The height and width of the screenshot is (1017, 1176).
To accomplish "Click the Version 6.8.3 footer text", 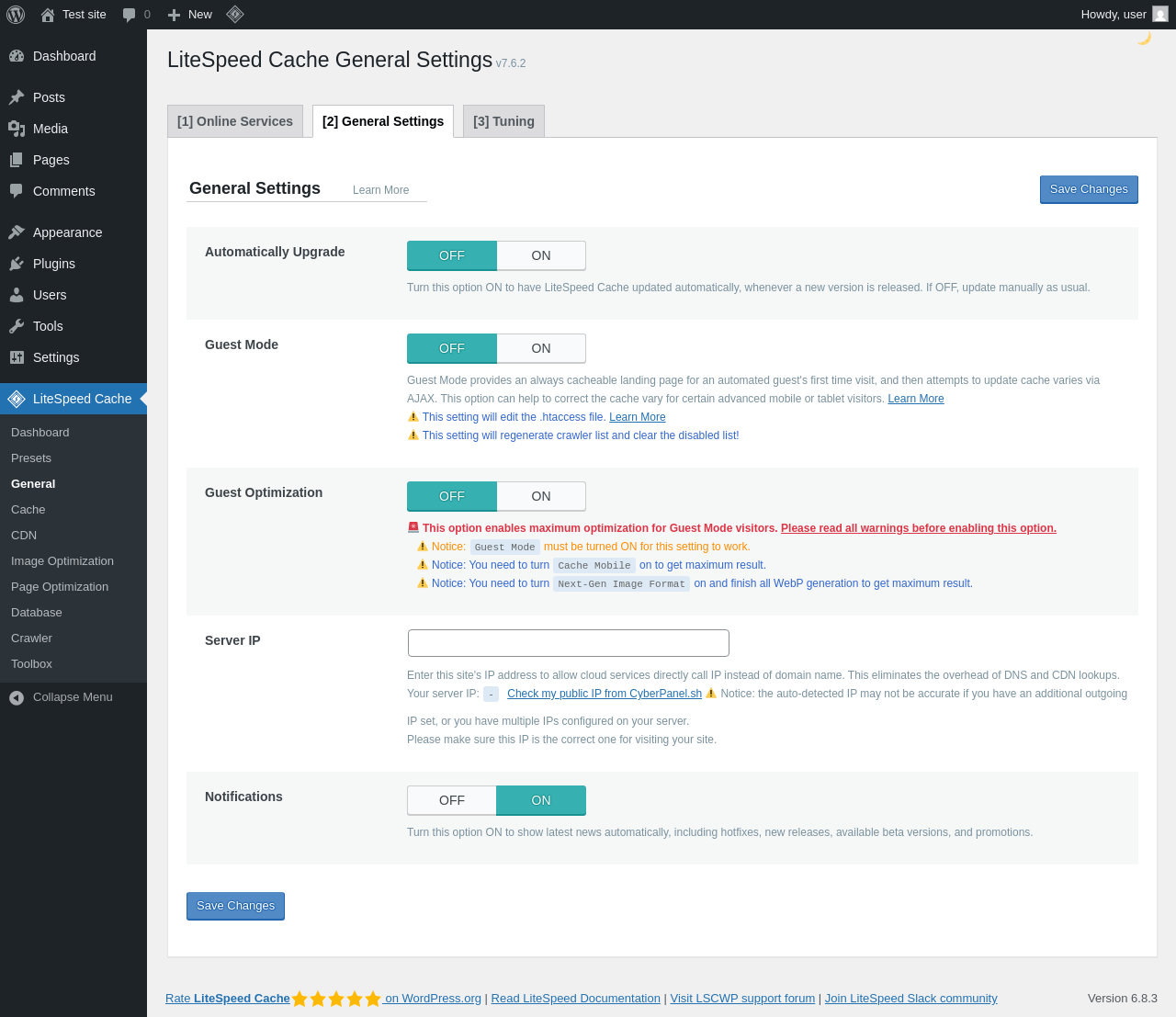I will [1123, 999].
